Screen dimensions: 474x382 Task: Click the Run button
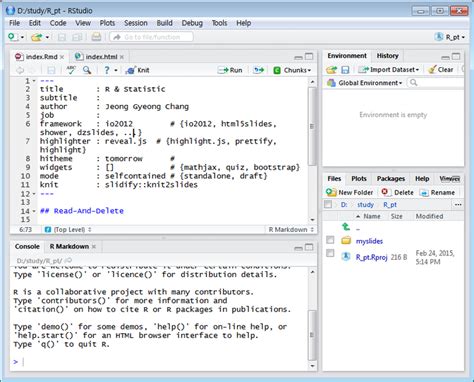click(x=230, y=70)
